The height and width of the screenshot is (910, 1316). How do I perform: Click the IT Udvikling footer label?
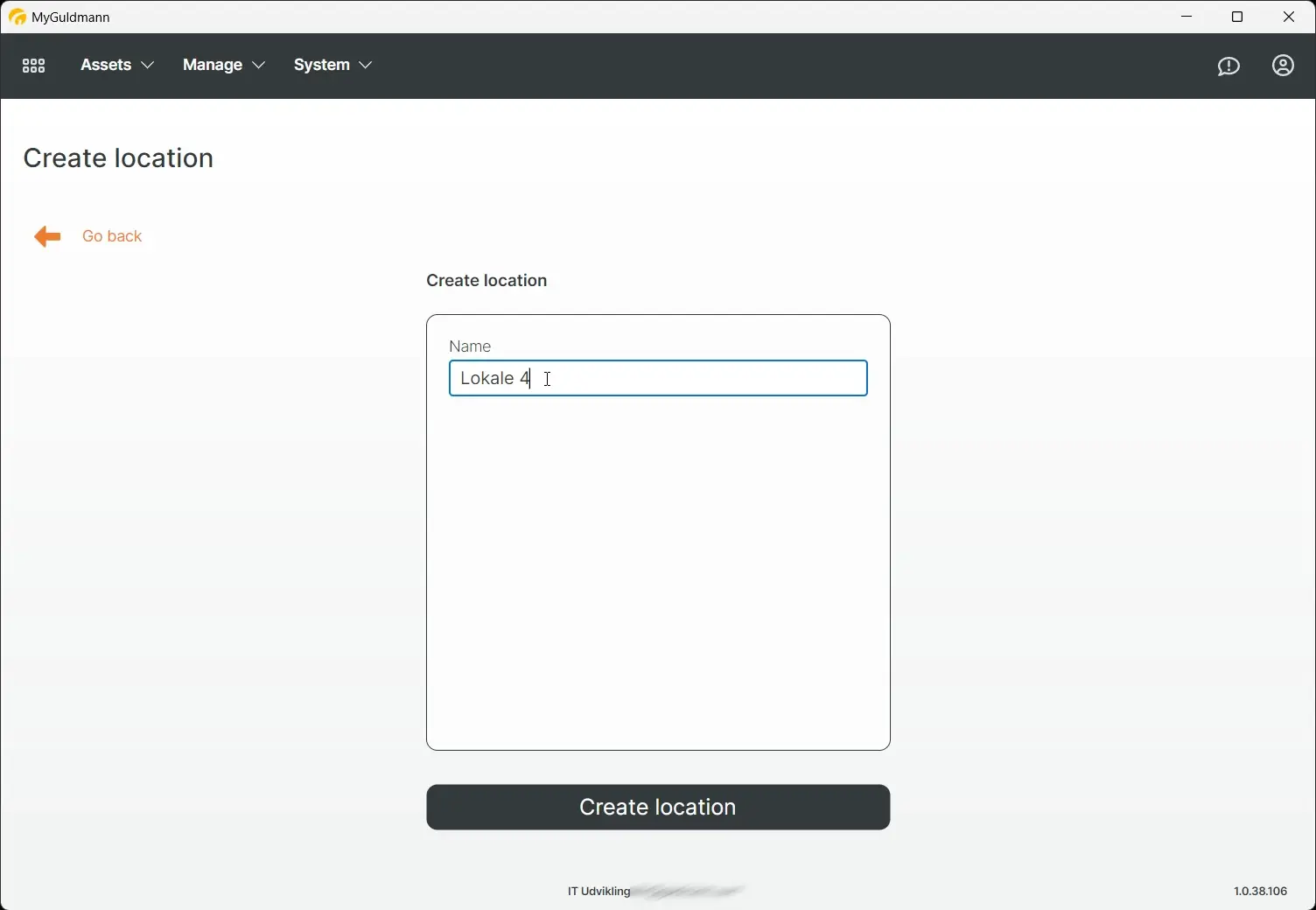pos(598,891)
